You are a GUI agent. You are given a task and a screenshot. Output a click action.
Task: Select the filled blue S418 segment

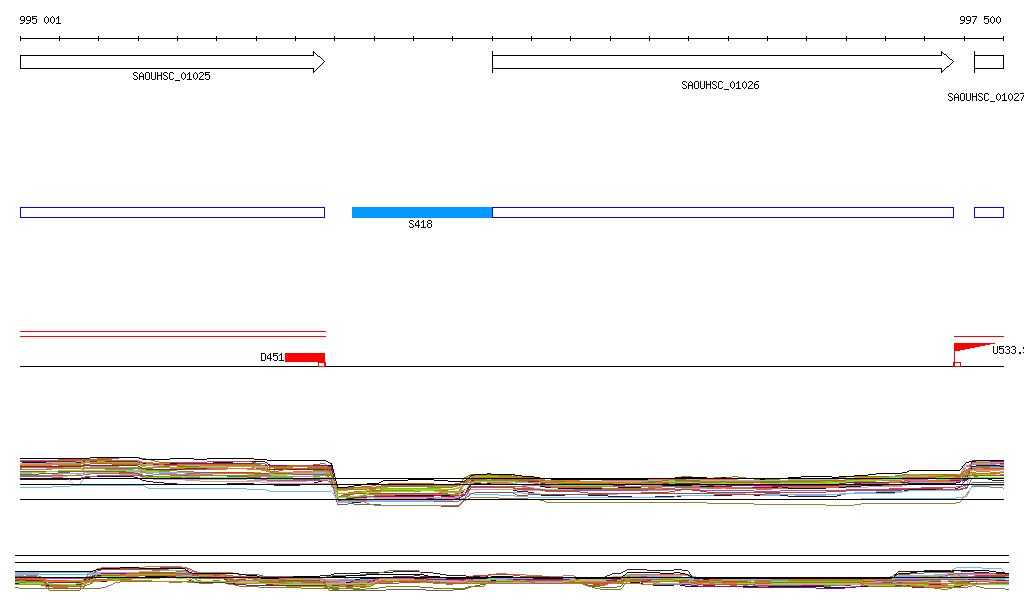pyautogui.click(x=422, y=212)
